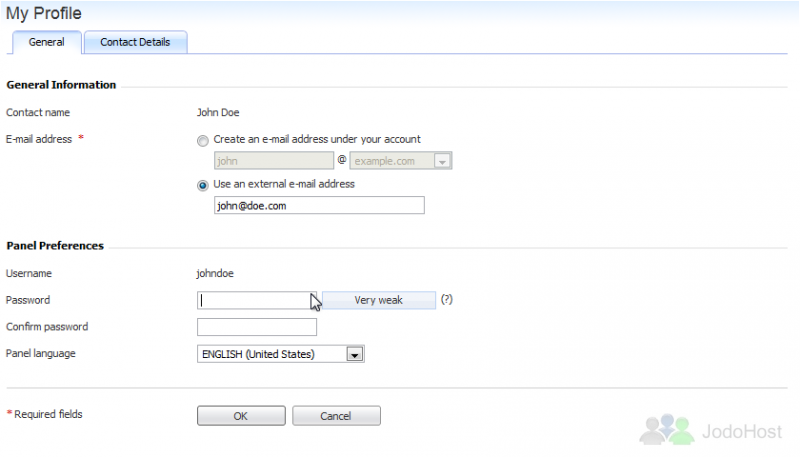Open the example.com domain combo box
Viewport: 800px width, 457px height.
coord(401,161)
